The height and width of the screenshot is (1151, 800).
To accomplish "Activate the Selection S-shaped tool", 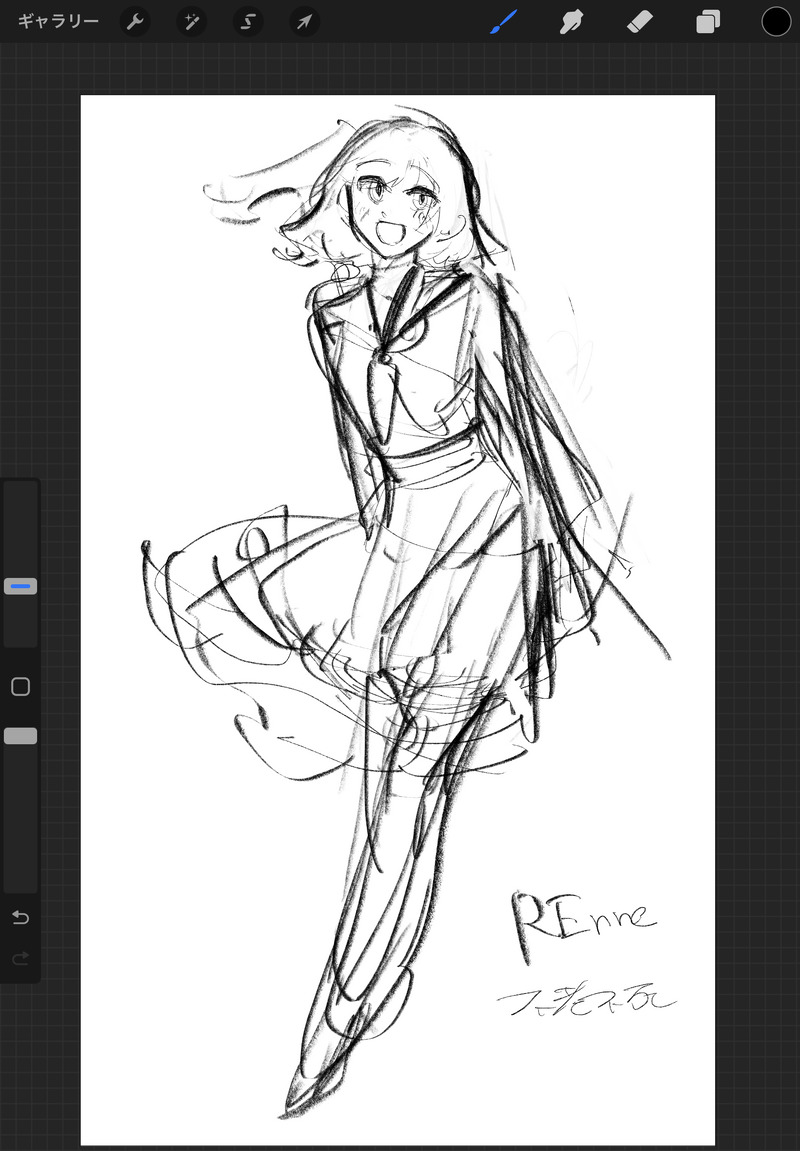I will click(x=248, y=22).
